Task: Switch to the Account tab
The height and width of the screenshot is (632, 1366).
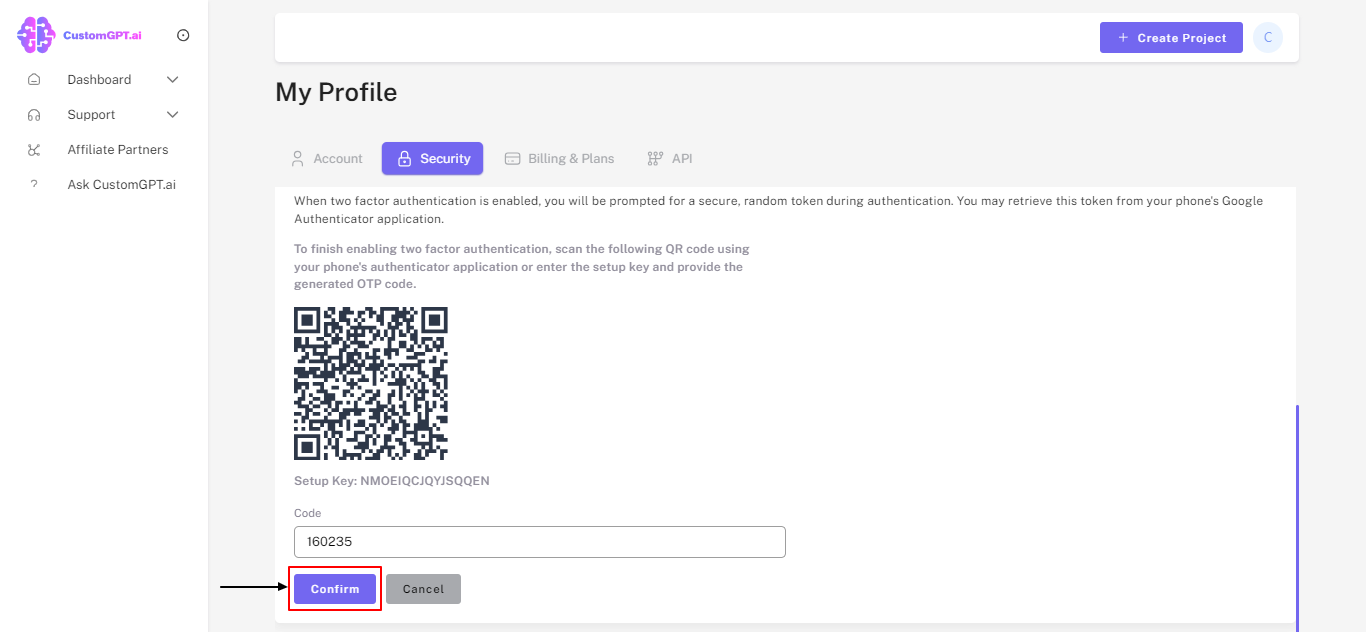Action: point(326,159)
